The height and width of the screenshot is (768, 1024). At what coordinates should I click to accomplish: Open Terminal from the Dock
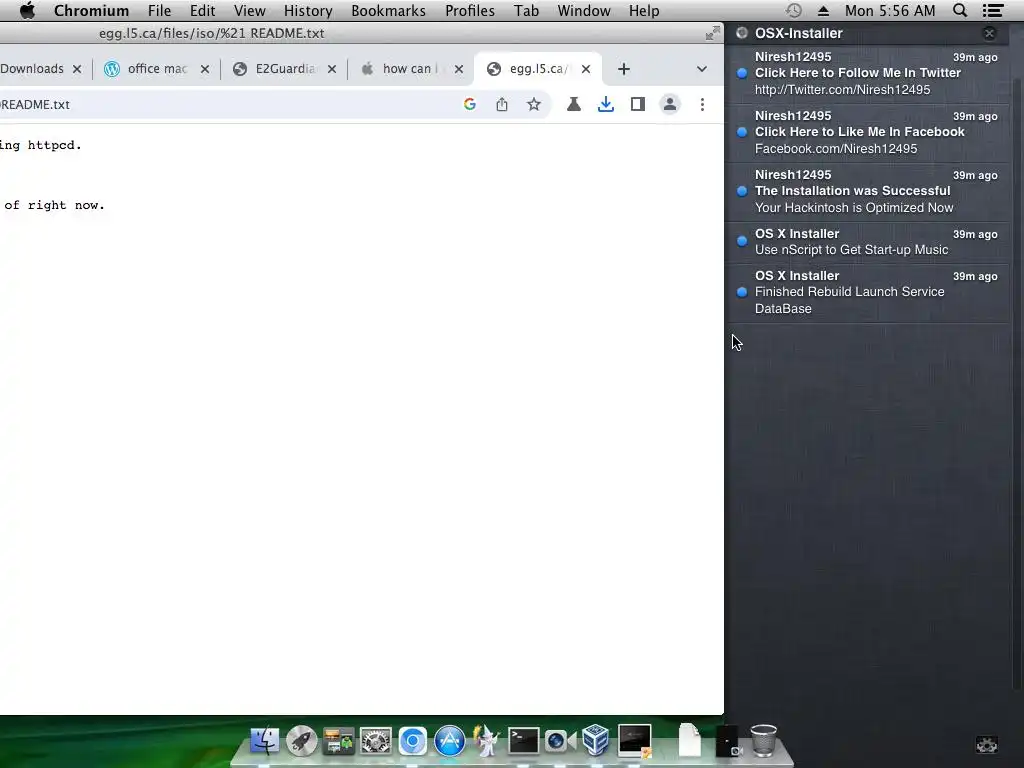(524, 741)
